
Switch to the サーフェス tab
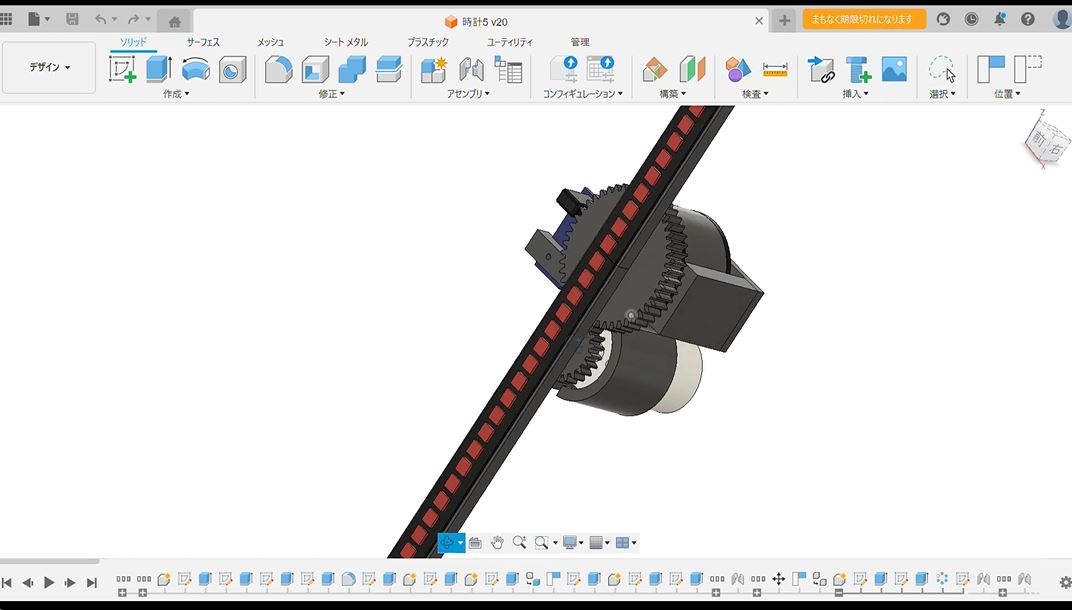tap(203, 42)
